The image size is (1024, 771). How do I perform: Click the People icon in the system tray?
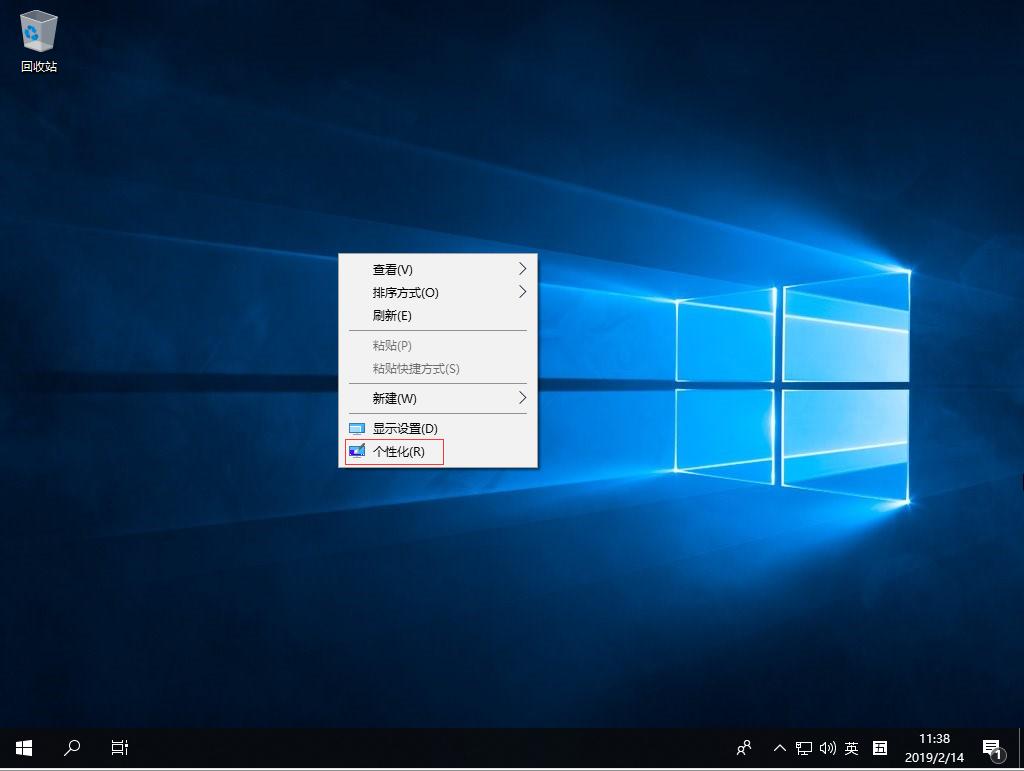(743, 747)
